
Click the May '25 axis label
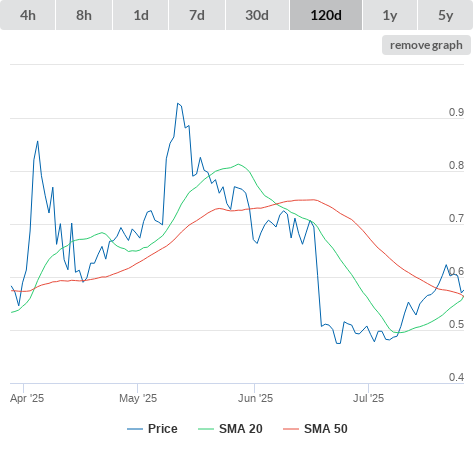(138, 398)
